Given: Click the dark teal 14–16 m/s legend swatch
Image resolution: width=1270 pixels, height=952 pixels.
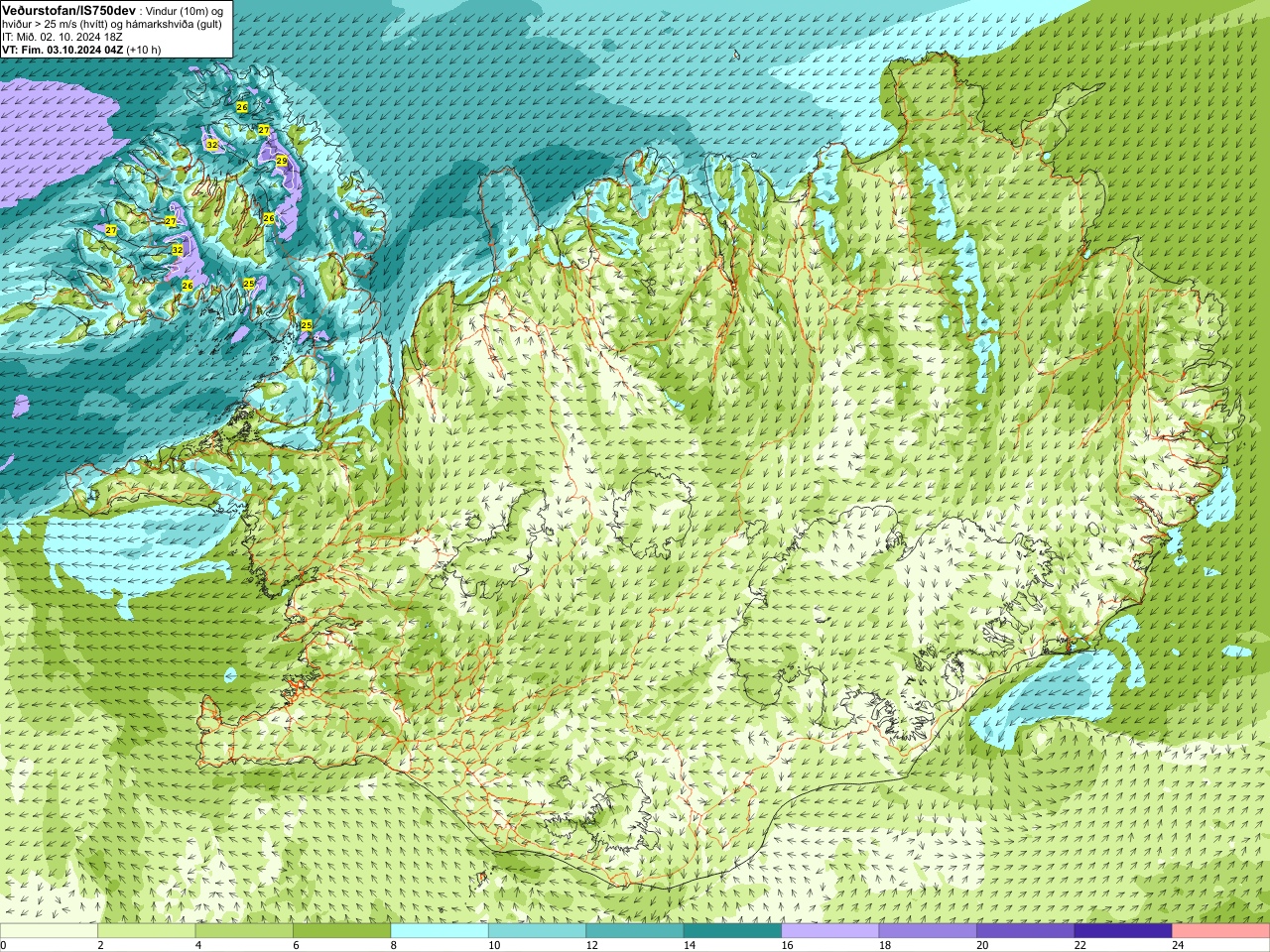Looking at the screenshot, I should click(732, 931).
